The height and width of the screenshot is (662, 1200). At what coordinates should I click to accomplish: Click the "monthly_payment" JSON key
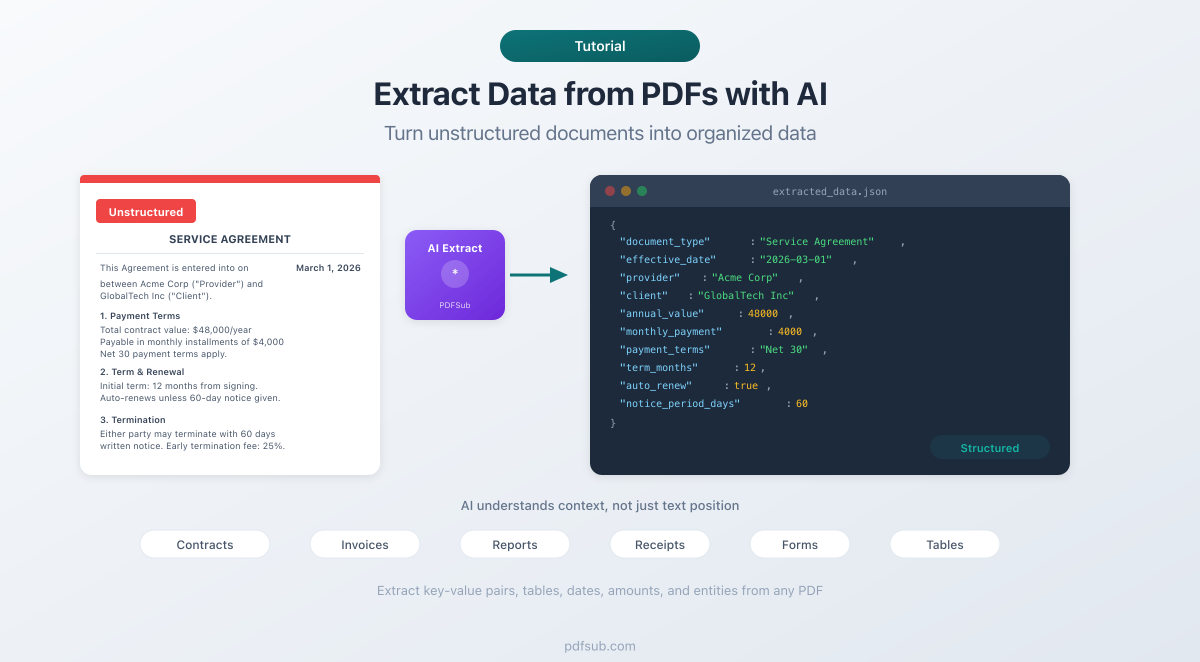point(671,331)
